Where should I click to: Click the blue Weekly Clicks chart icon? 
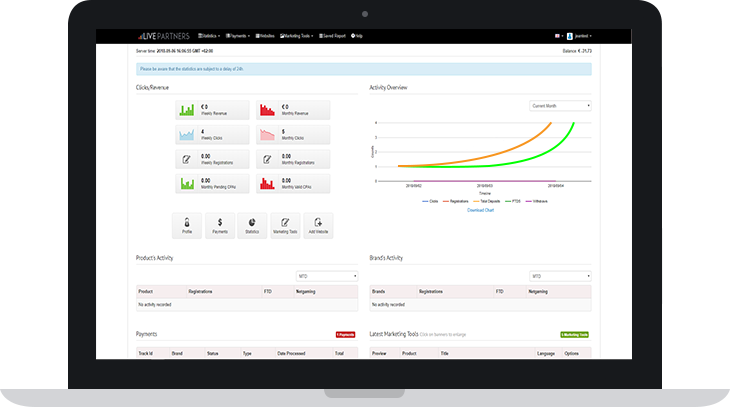click(187, 134)
